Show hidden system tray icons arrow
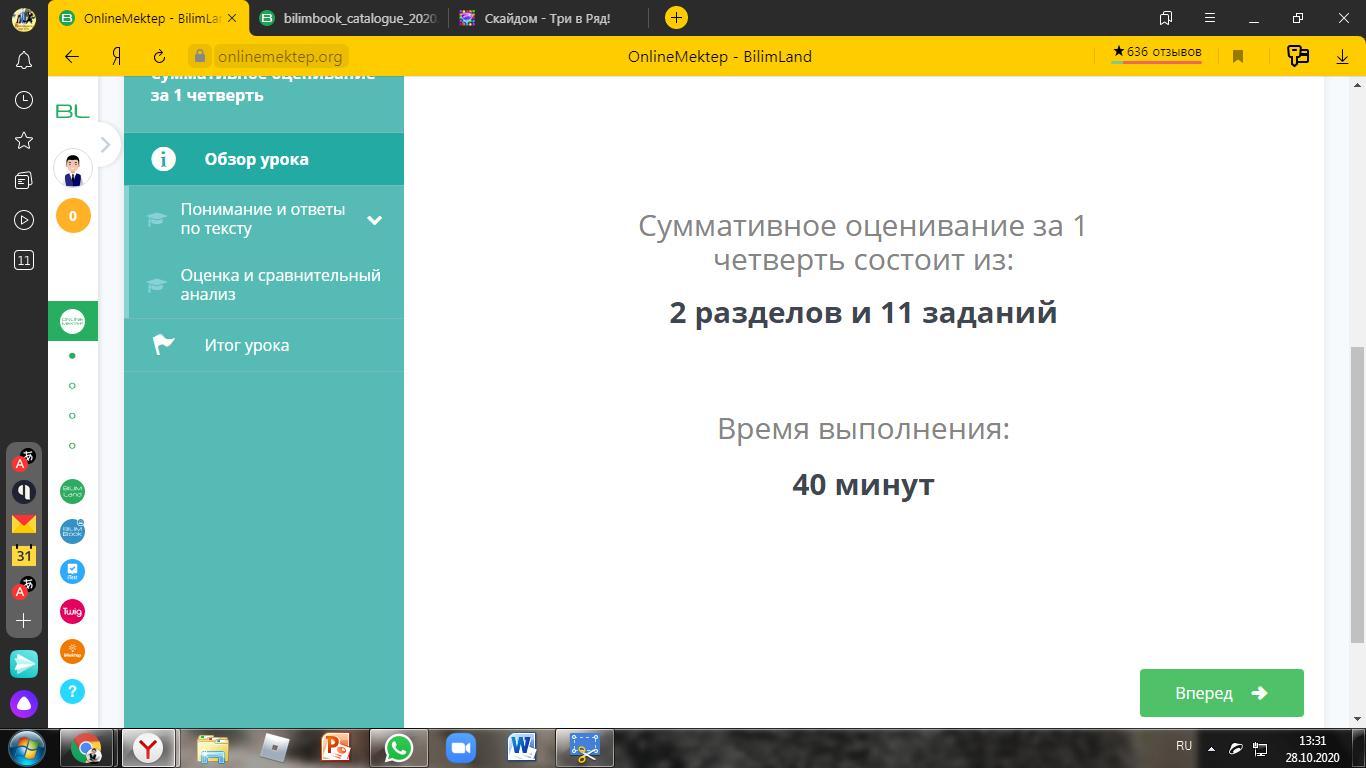 click(x=1211, y=748)
